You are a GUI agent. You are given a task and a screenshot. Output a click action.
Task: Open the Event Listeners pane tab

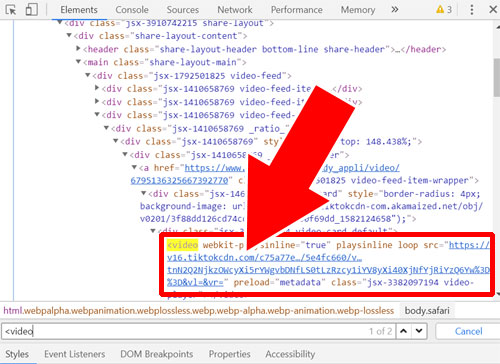[x=75, y=354]
